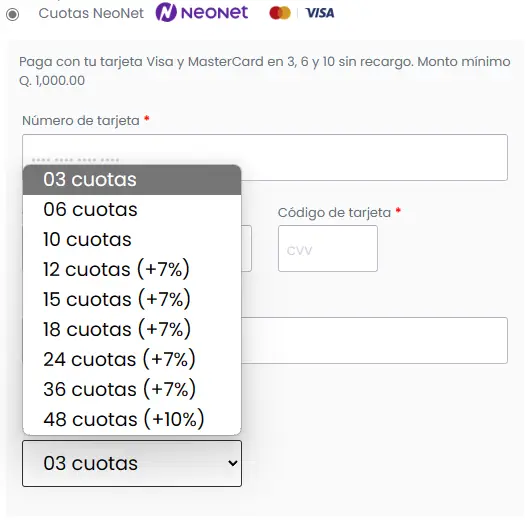Pick 12 cuotas (+7%) from the list
Viewport: 531px width, 521px height.
(x=132, y=269)
